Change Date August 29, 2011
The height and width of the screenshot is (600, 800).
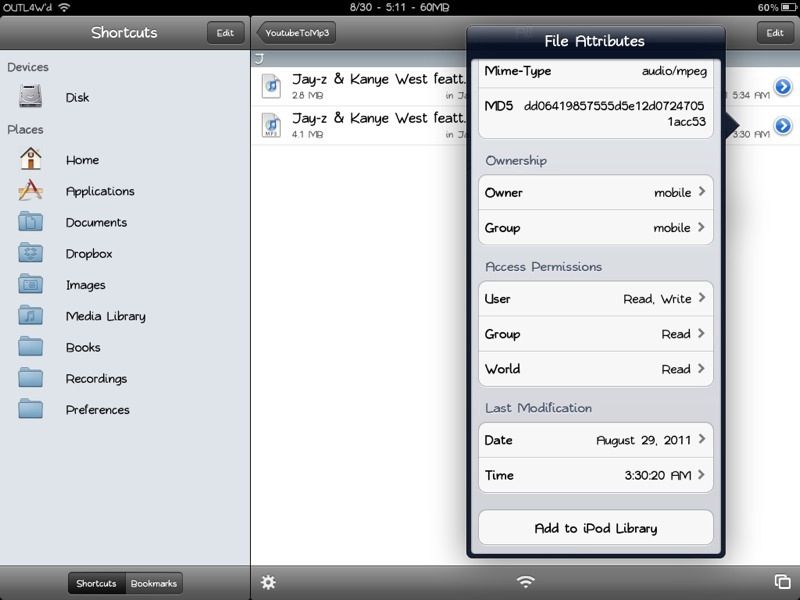pos(595,440)
